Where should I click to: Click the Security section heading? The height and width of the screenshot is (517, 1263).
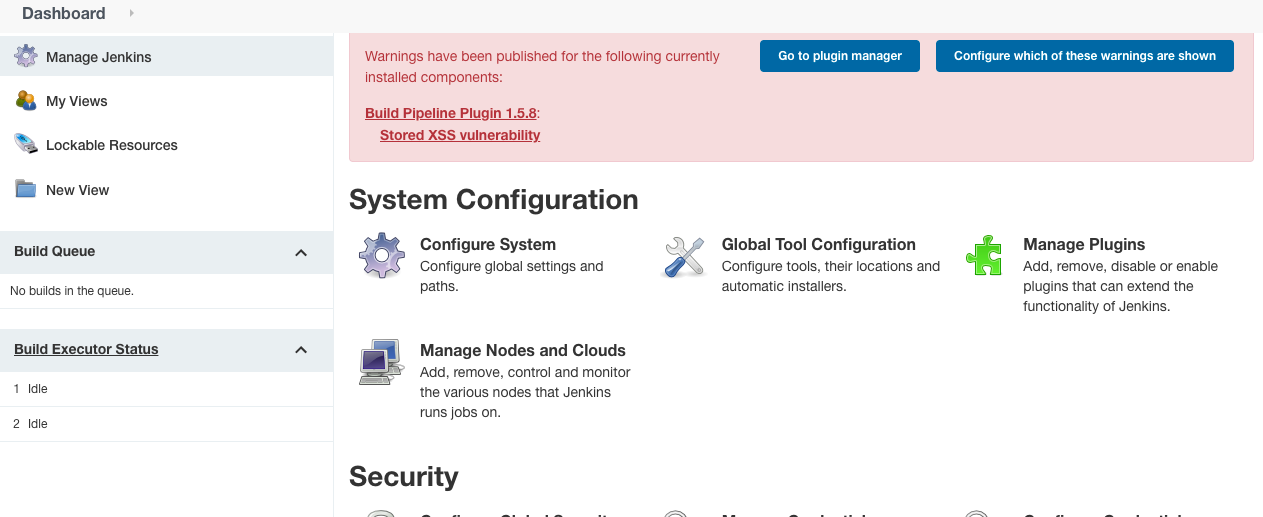click(404, 476)
